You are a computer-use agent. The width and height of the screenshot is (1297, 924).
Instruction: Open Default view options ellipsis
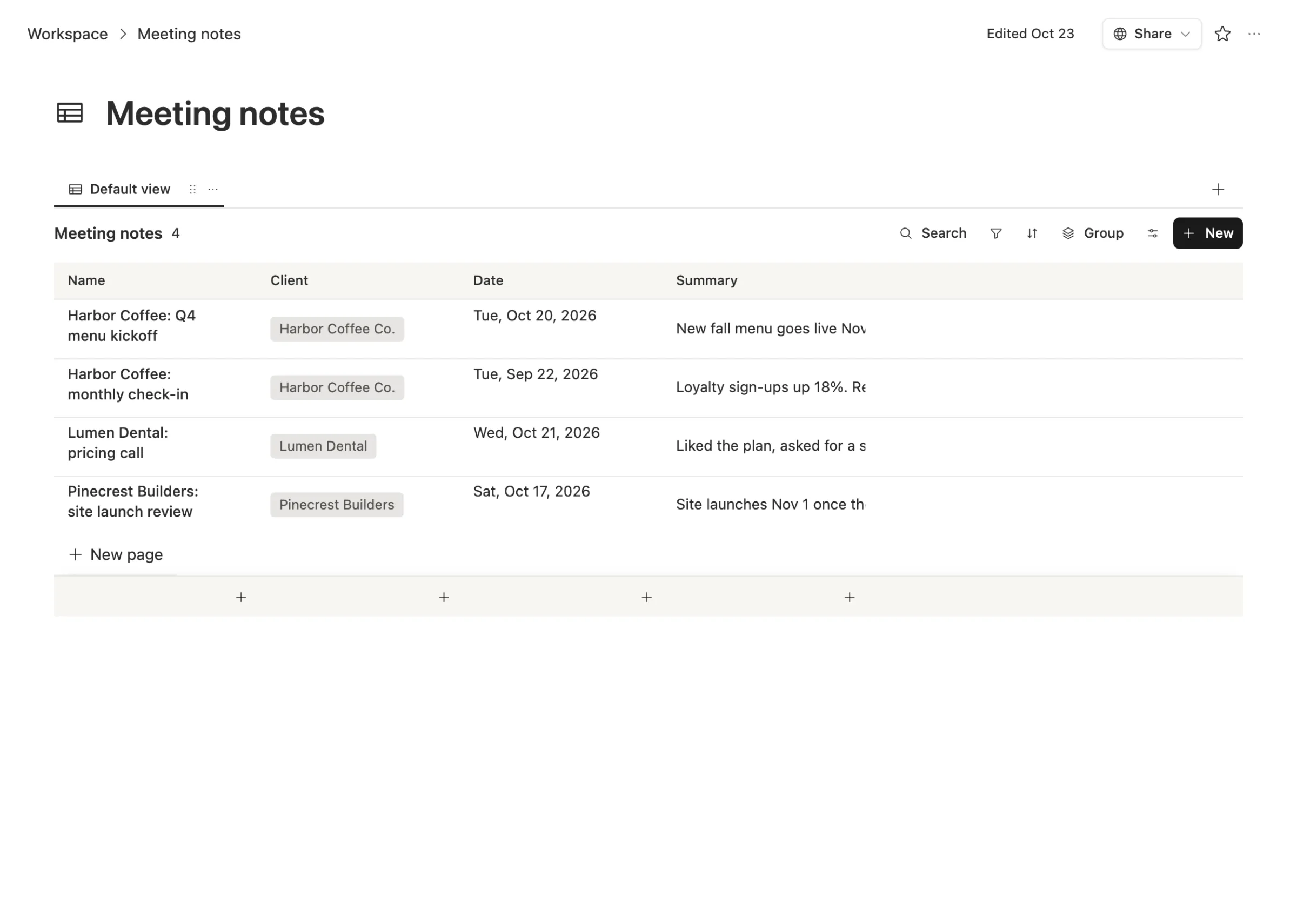(213, 190)
